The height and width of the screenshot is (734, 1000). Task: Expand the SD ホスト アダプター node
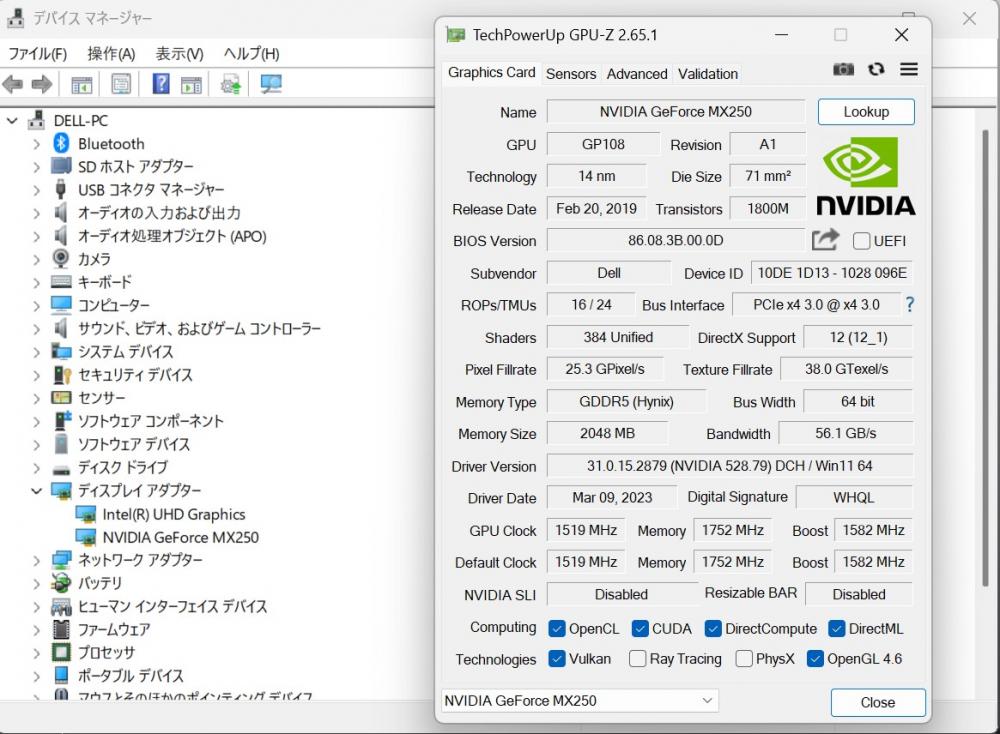36,167
